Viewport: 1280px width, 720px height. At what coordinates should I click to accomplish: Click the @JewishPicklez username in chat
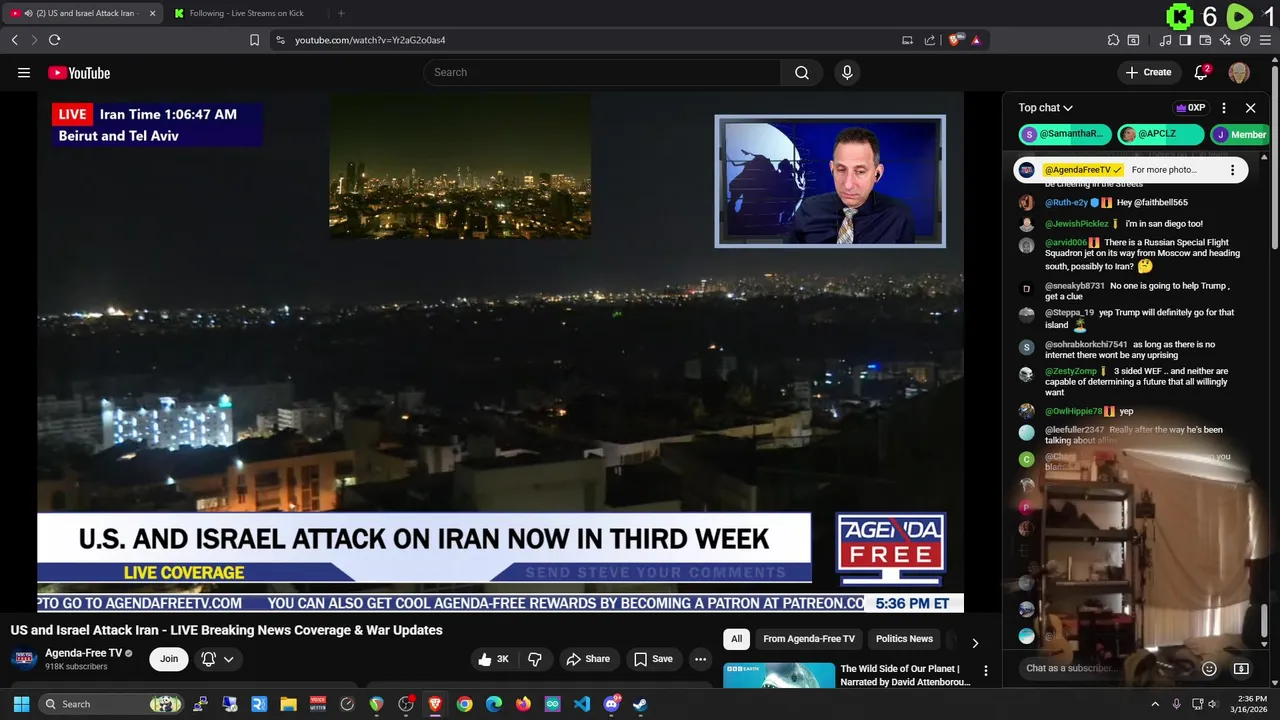coord(1077,224)
